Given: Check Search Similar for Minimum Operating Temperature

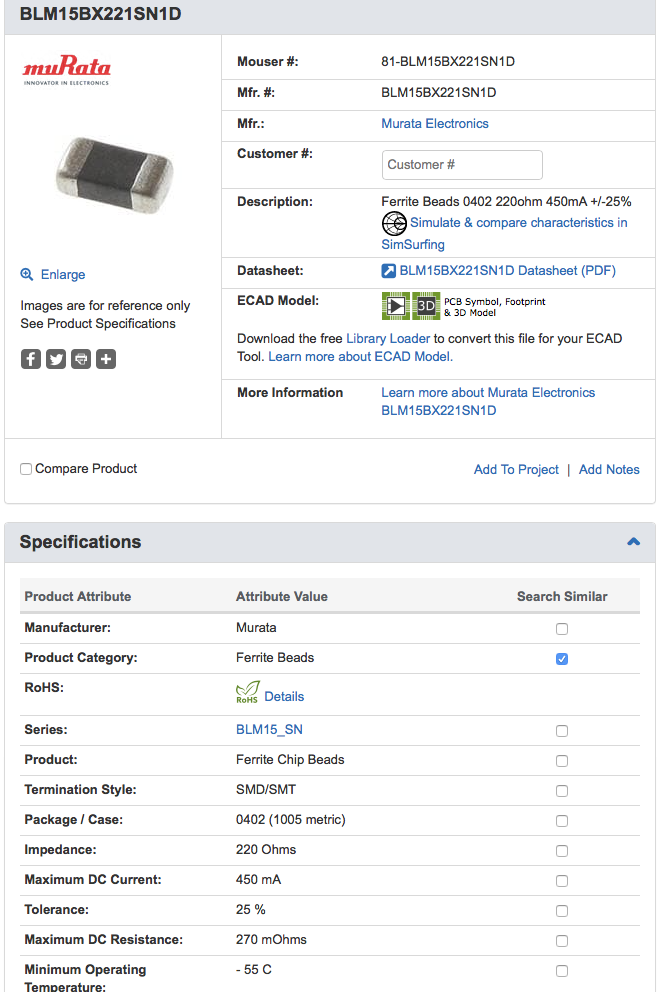Looking at the screenshot, I should 562,970.
